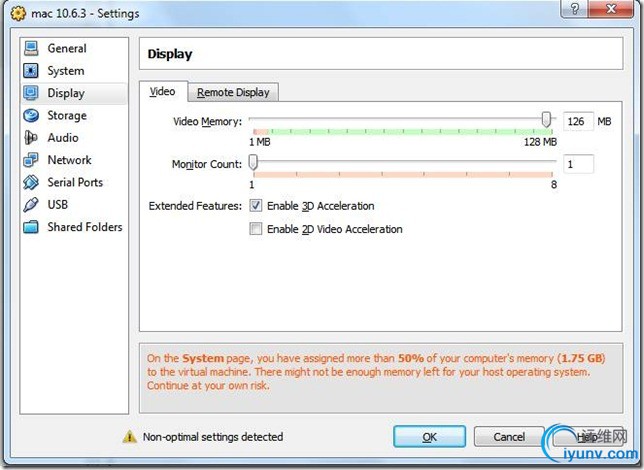The width and height of the screenshot is (644, 470).
Task: Click the Shared Folders folder icon
Action: (x=31, y=227)
